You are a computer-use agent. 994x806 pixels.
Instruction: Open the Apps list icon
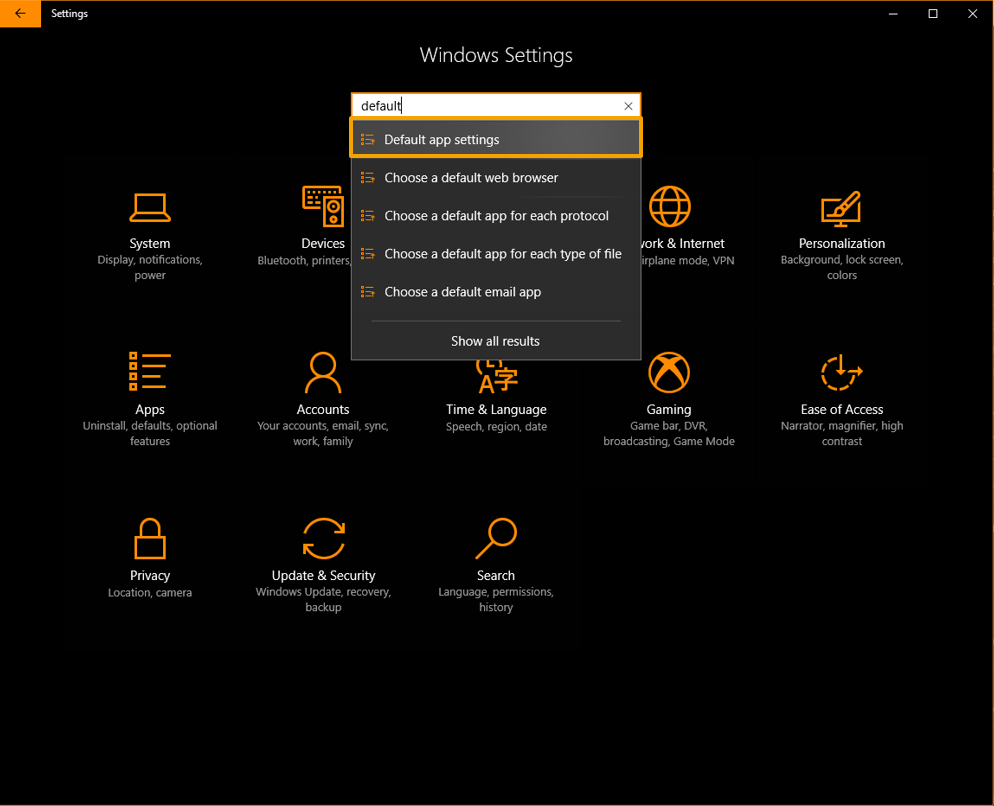(150, 371)
